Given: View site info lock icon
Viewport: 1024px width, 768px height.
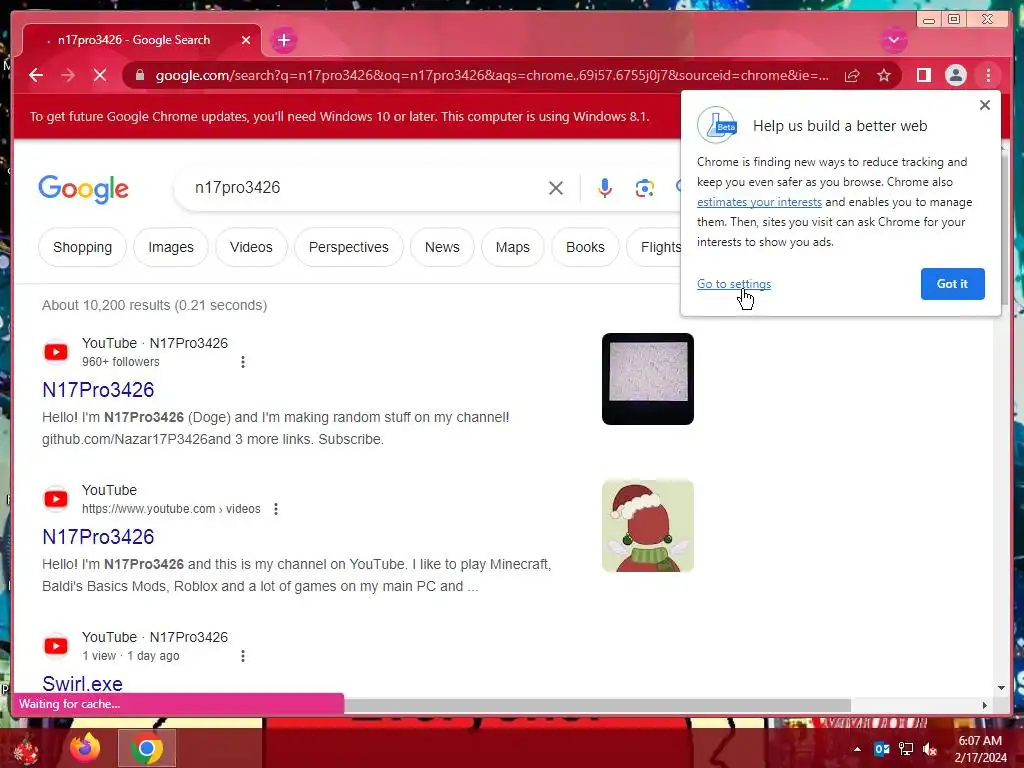Looking at the screenshot, I should point(139,76).
